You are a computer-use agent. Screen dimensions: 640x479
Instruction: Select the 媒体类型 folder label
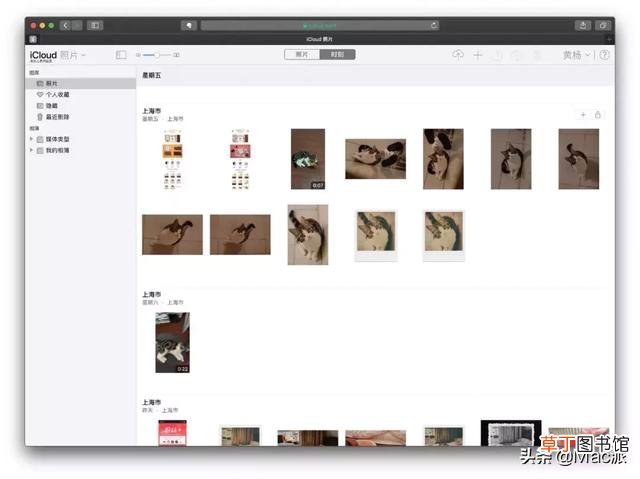(57, 139)
